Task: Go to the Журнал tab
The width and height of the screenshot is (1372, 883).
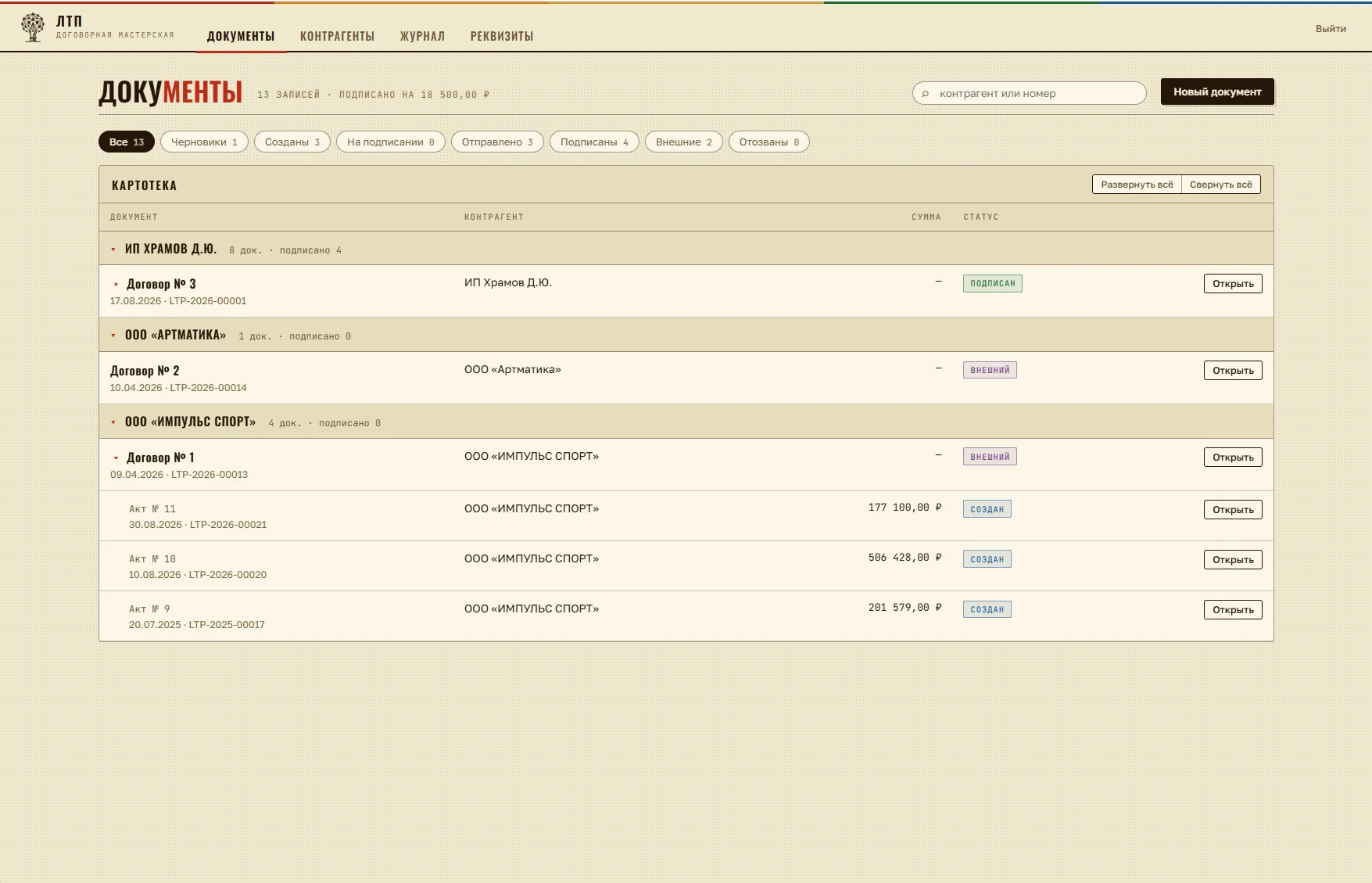Action: pyautogui.click(x=422, y=36)
